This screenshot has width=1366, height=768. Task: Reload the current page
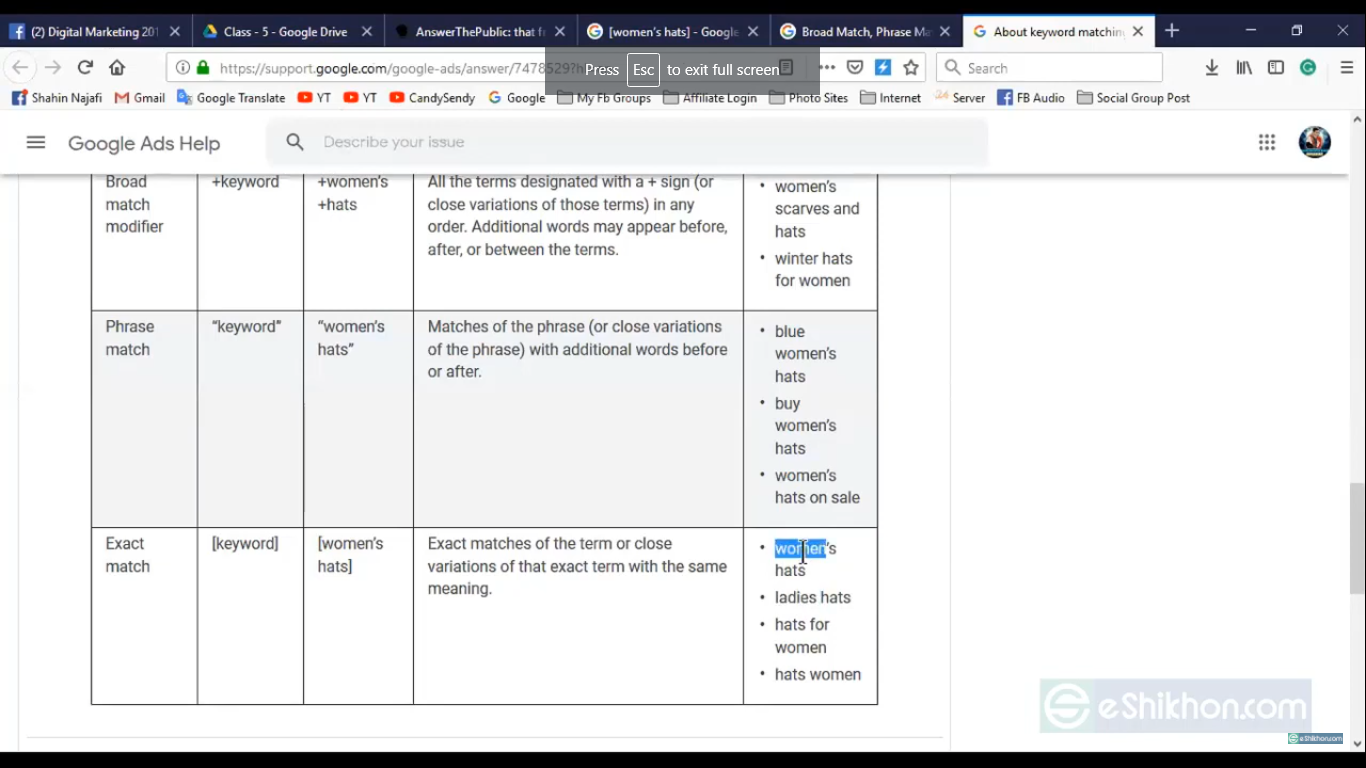pyautogui.click(x=85, y=68)
